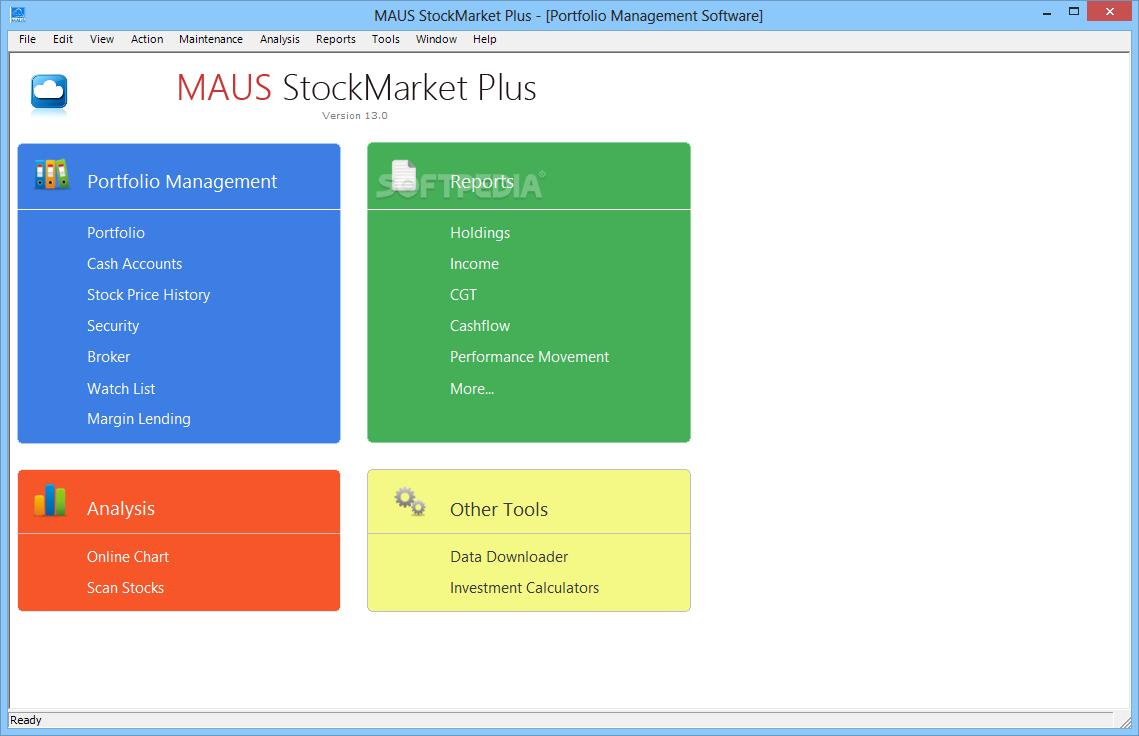Open the Window menu

(436, 39)
